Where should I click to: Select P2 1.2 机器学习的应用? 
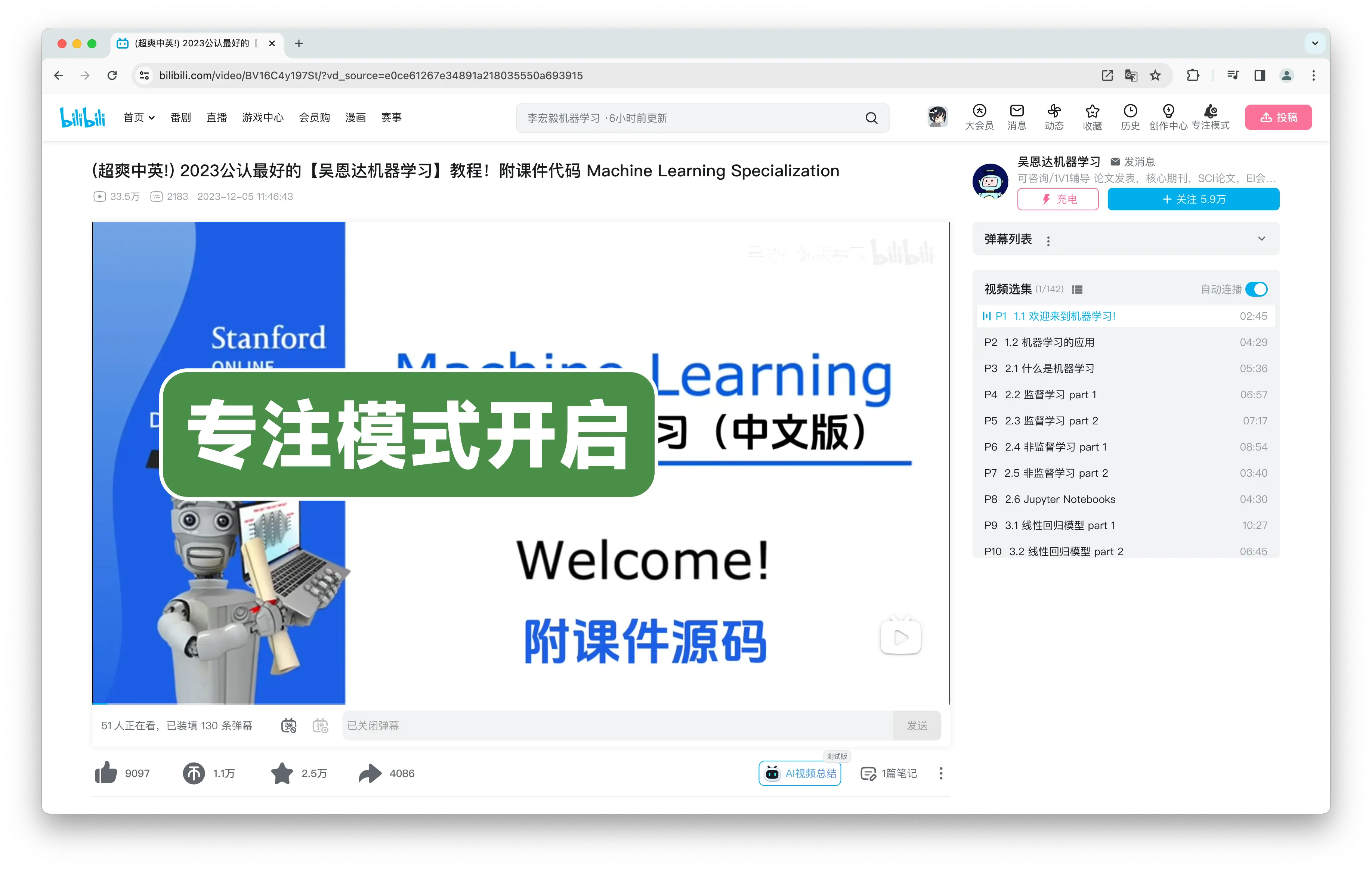1126,342
